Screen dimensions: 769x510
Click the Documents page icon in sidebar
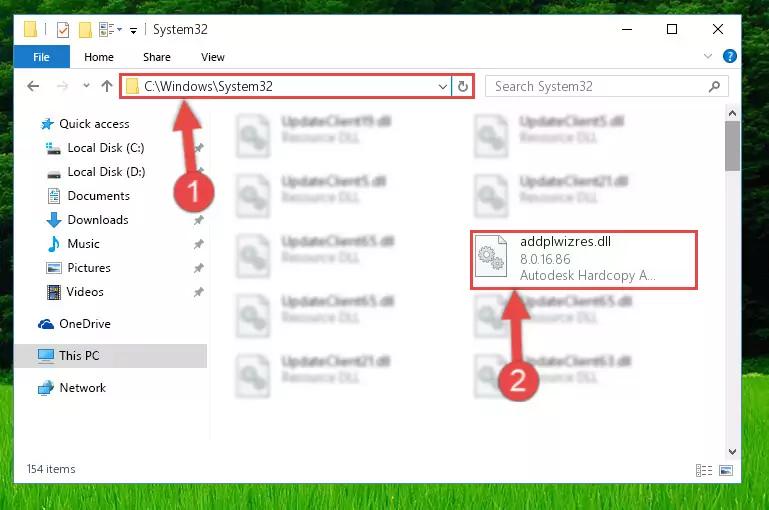[53, 196]
